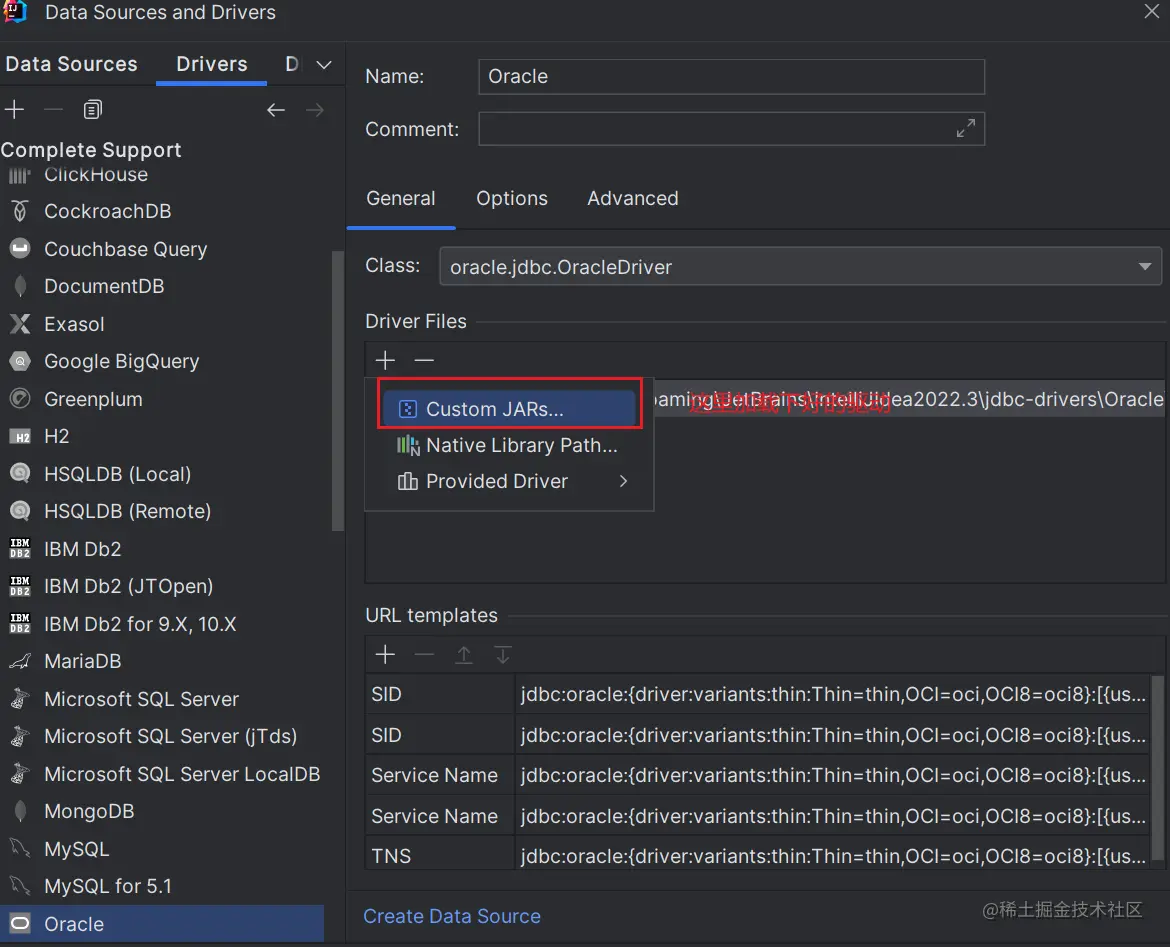
Task: Add a new driver with the plus icon
Action: (14, 110)
